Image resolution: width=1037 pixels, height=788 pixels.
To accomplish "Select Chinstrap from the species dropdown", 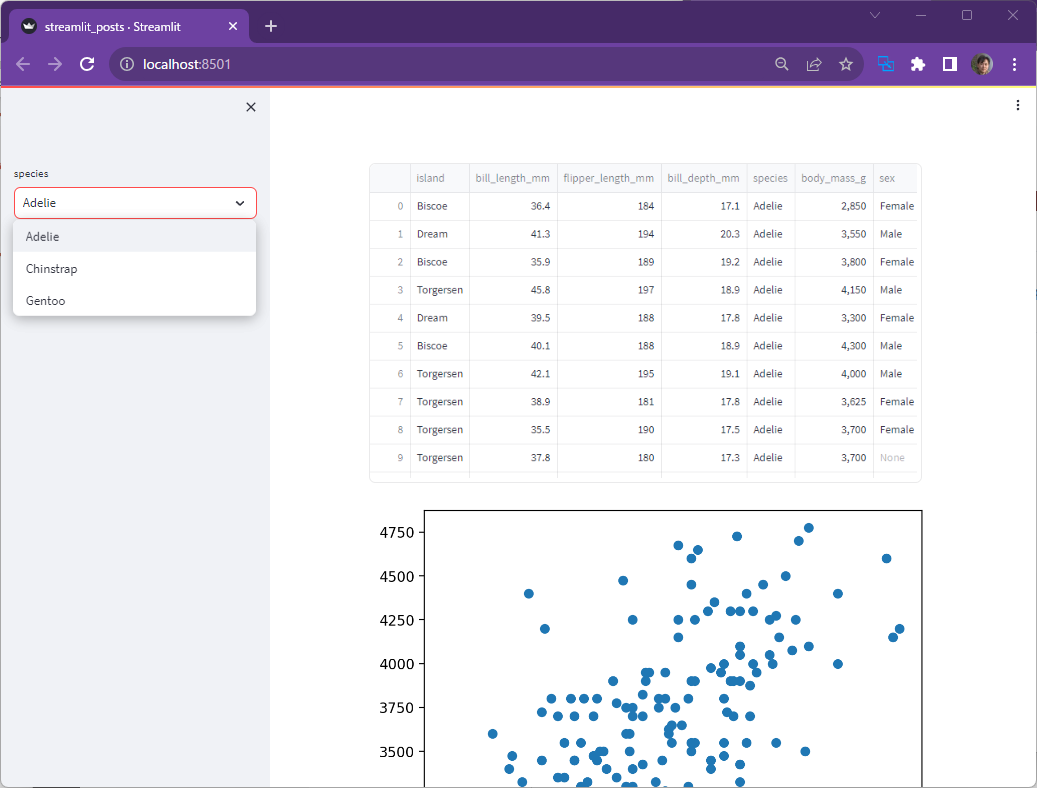I will click(51, 268).
